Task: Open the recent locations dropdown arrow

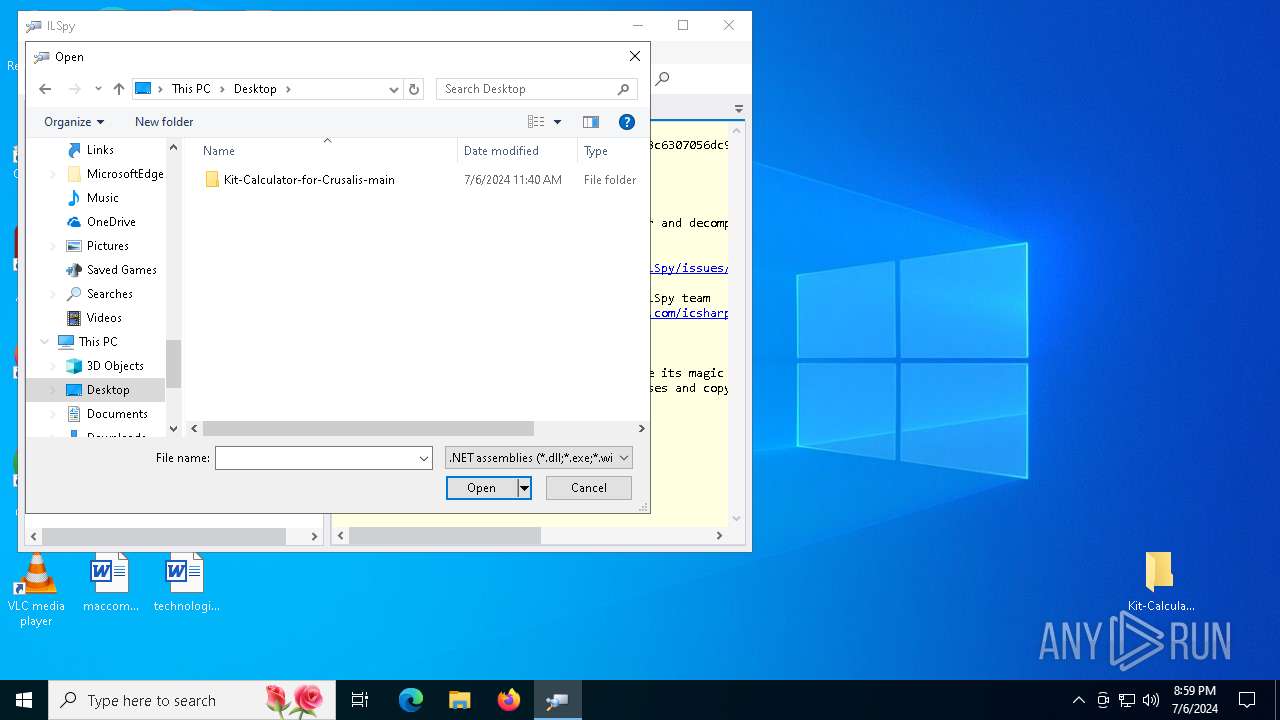Action: click(98, 89)
